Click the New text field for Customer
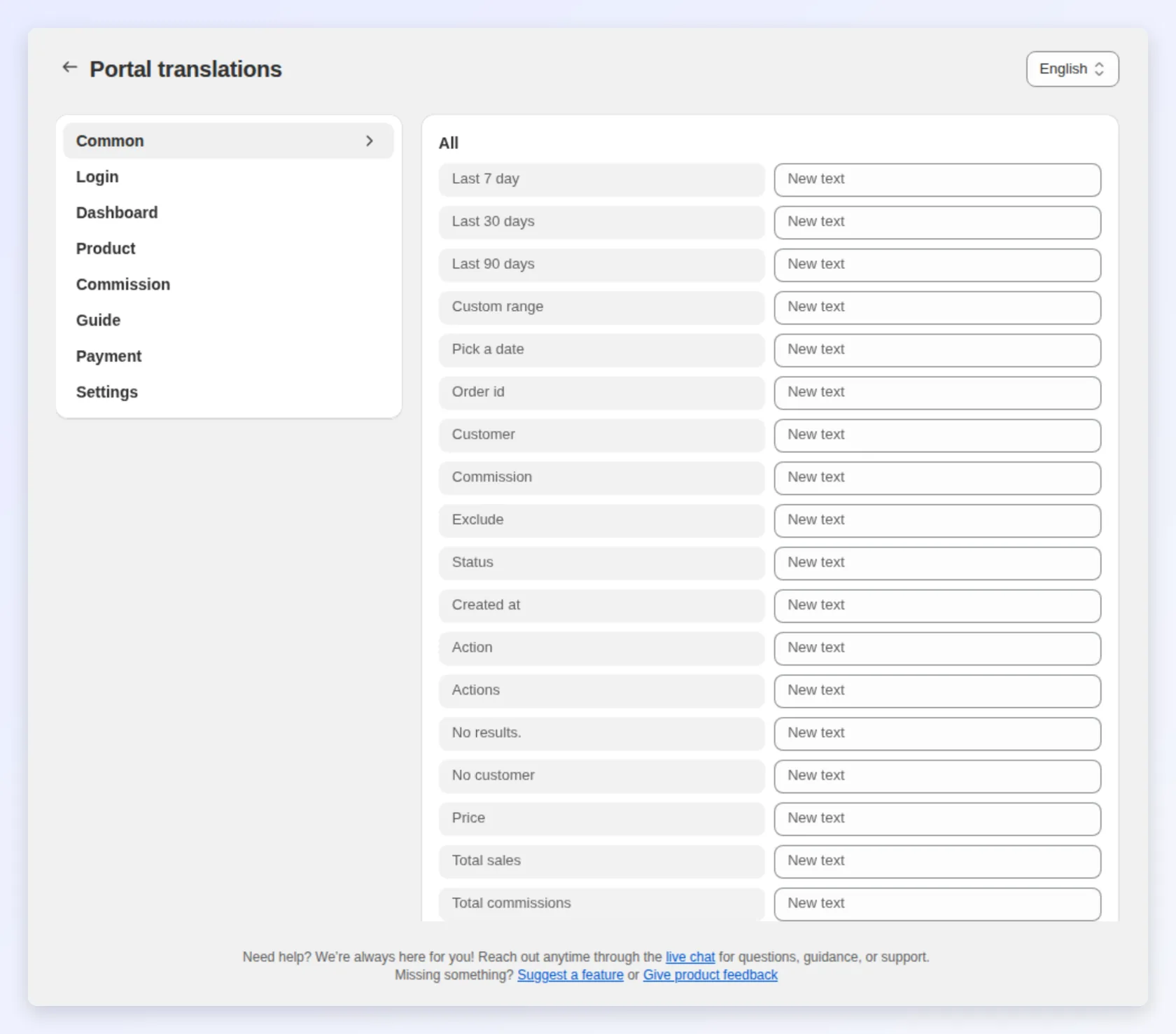 [x=937, y=435]
